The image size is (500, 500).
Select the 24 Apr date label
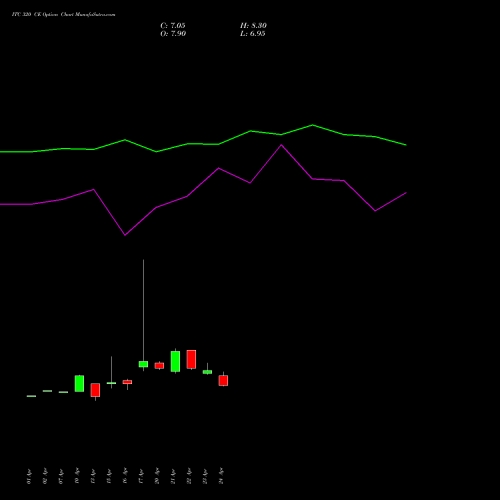pyautogui.click(x=221, y=476)
